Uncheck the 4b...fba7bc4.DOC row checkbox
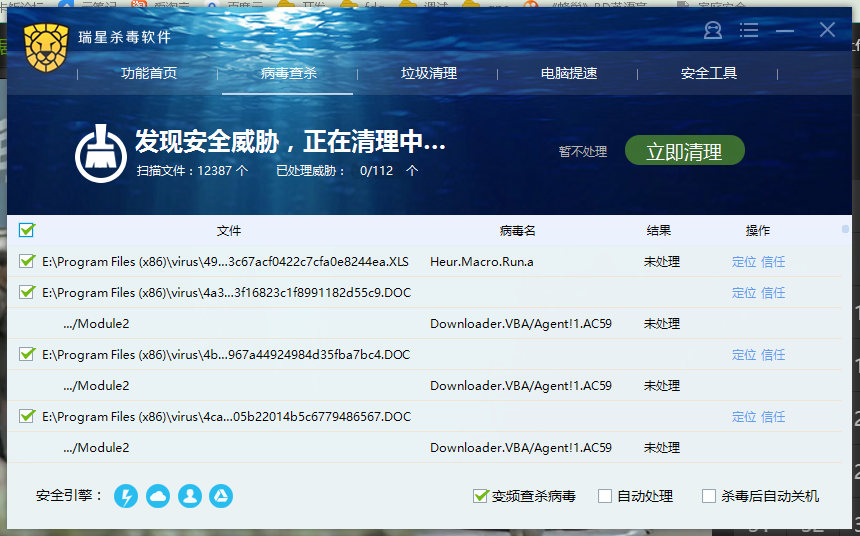Screen dimensions: 860x536 [x=26, y=354]
